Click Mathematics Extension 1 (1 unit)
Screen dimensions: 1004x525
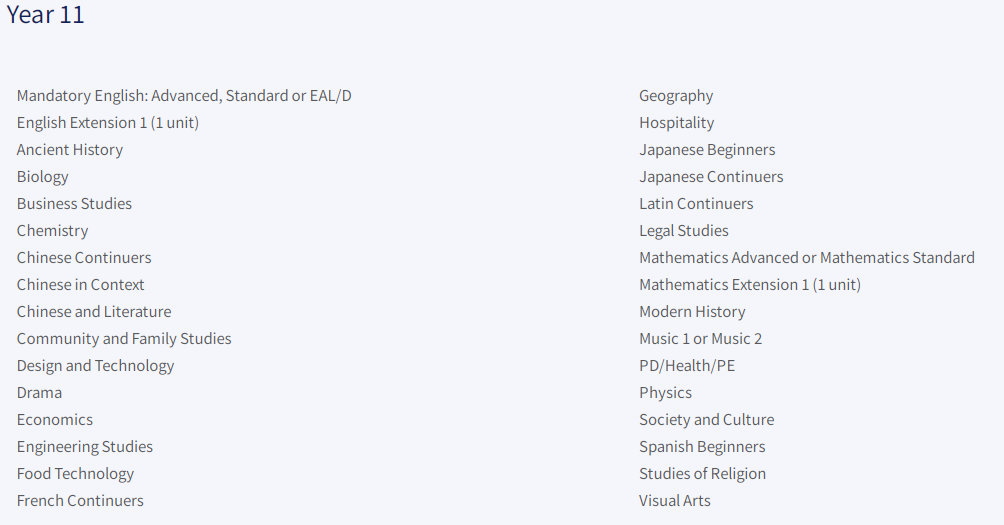750,285
